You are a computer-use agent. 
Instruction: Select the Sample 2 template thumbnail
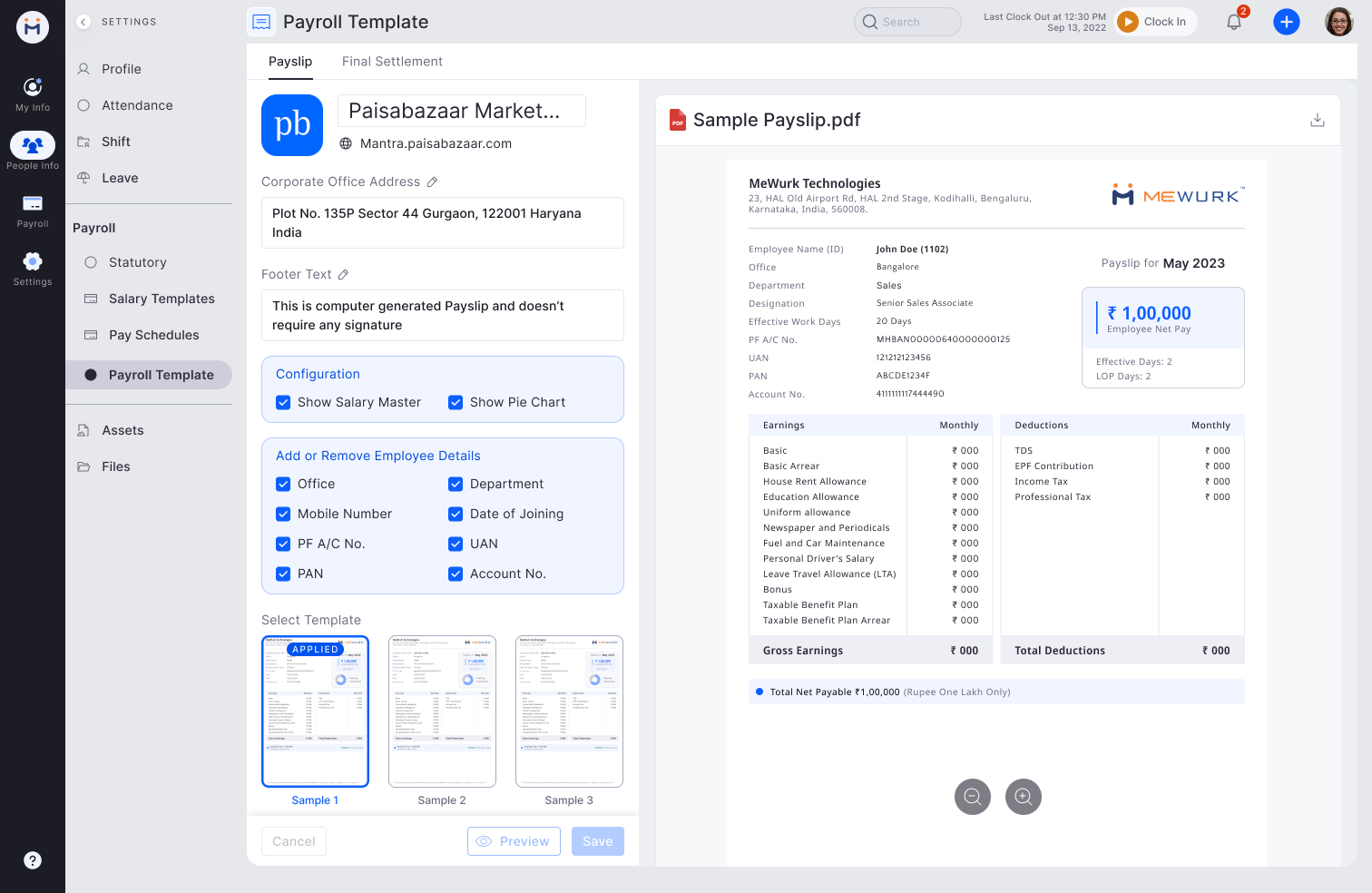pos(442,711)
